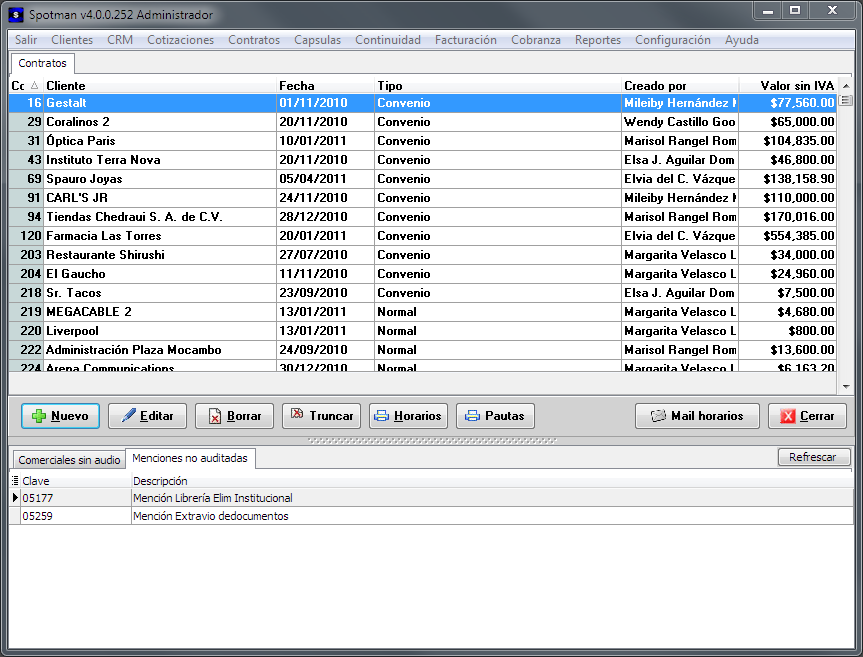Screen dimensions: 863x657
Task: Open the Ayuda menu
Action: [742, 40]
